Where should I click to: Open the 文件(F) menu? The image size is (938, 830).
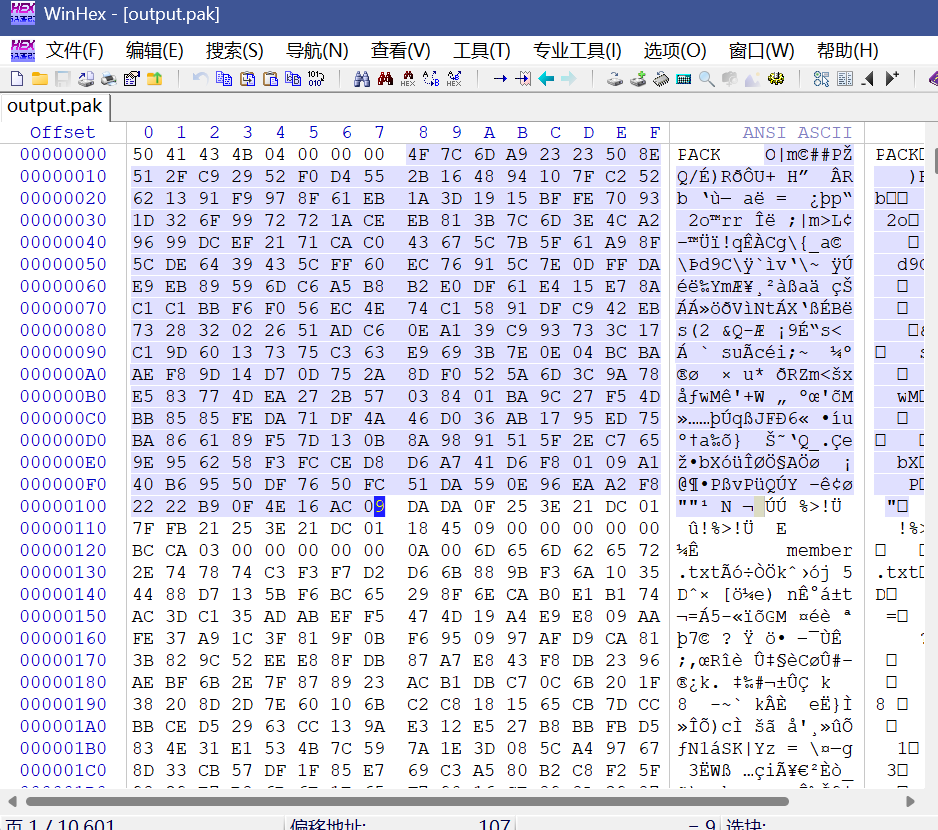pyautogui.click(x=75, y=51)
